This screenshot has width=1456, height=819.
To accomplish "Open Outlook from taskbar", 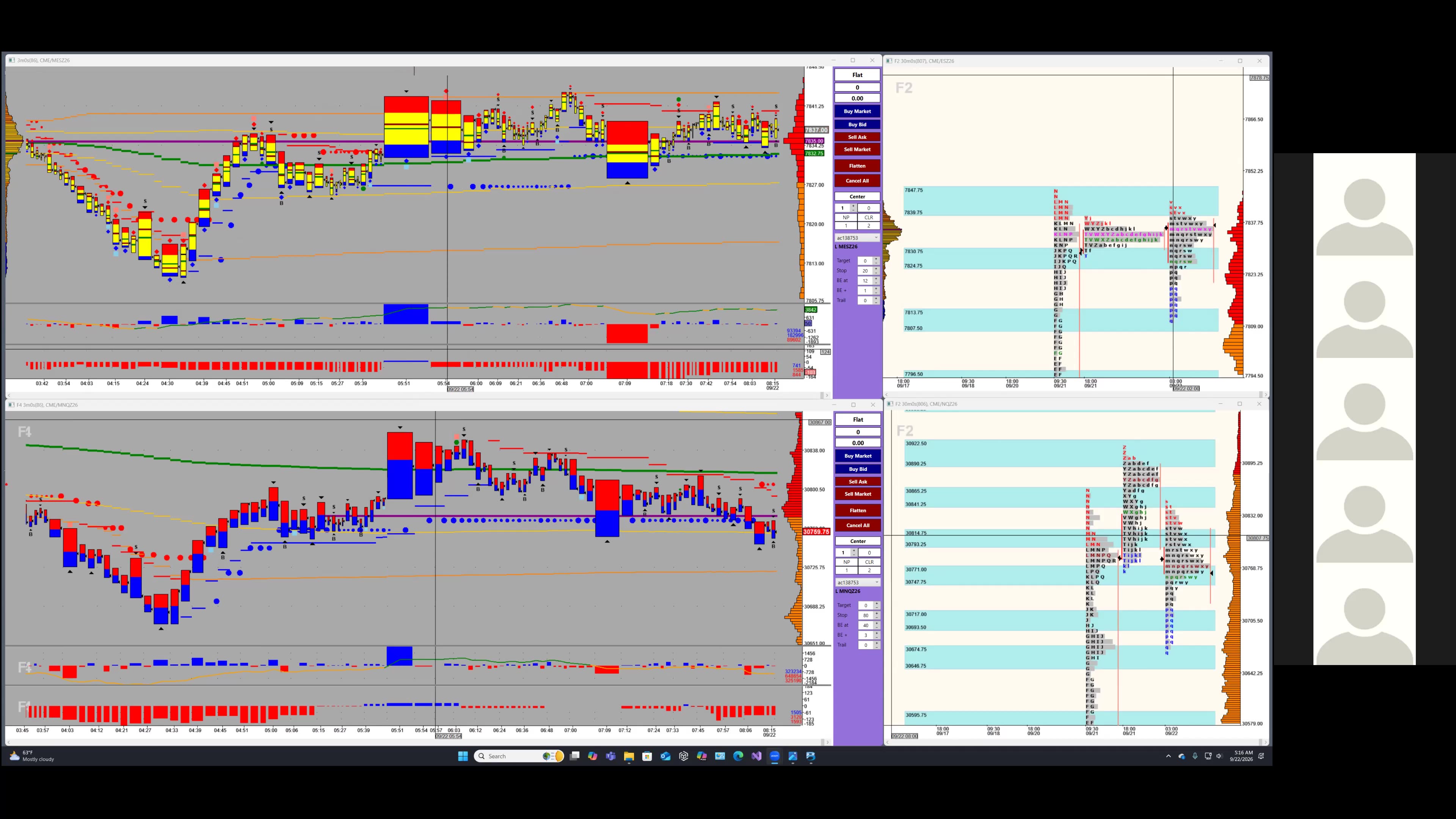I will (665, 756).
